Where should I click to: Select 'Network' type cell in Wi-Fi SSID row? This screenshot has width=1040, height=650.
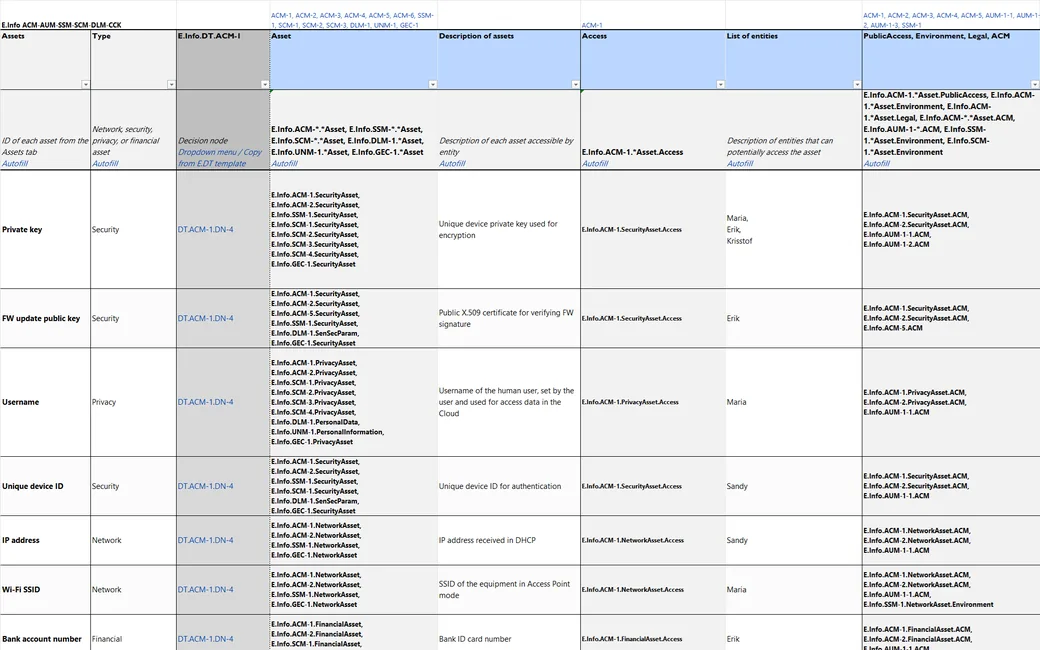coord(133,590)
